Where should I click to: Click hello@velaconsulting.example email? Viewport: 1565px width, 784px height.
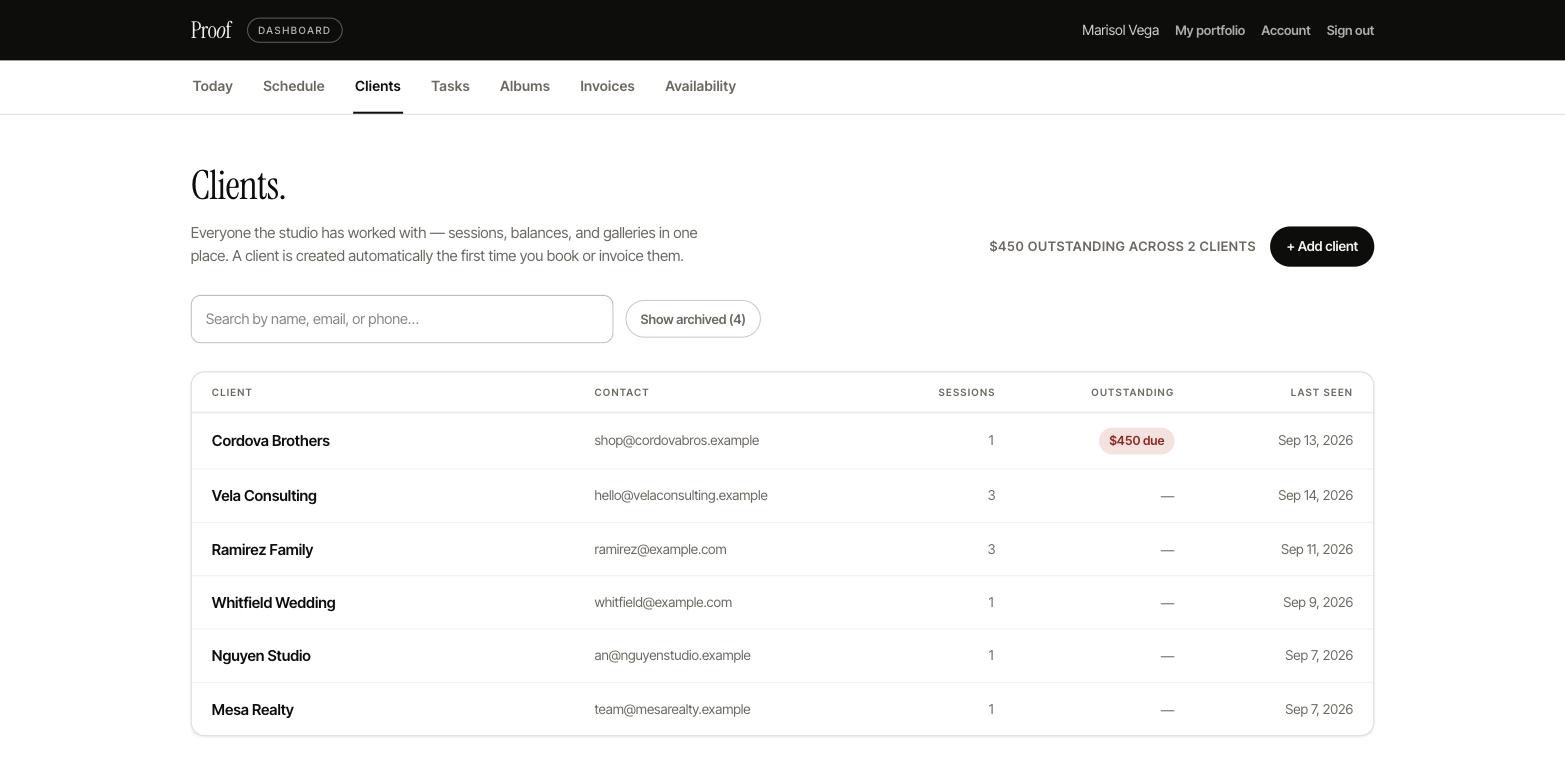681,496
